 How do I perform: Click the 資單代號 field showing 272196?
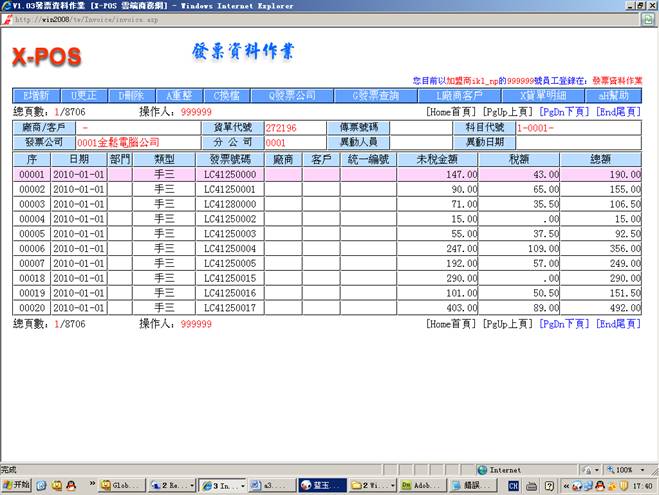point(295,128)
